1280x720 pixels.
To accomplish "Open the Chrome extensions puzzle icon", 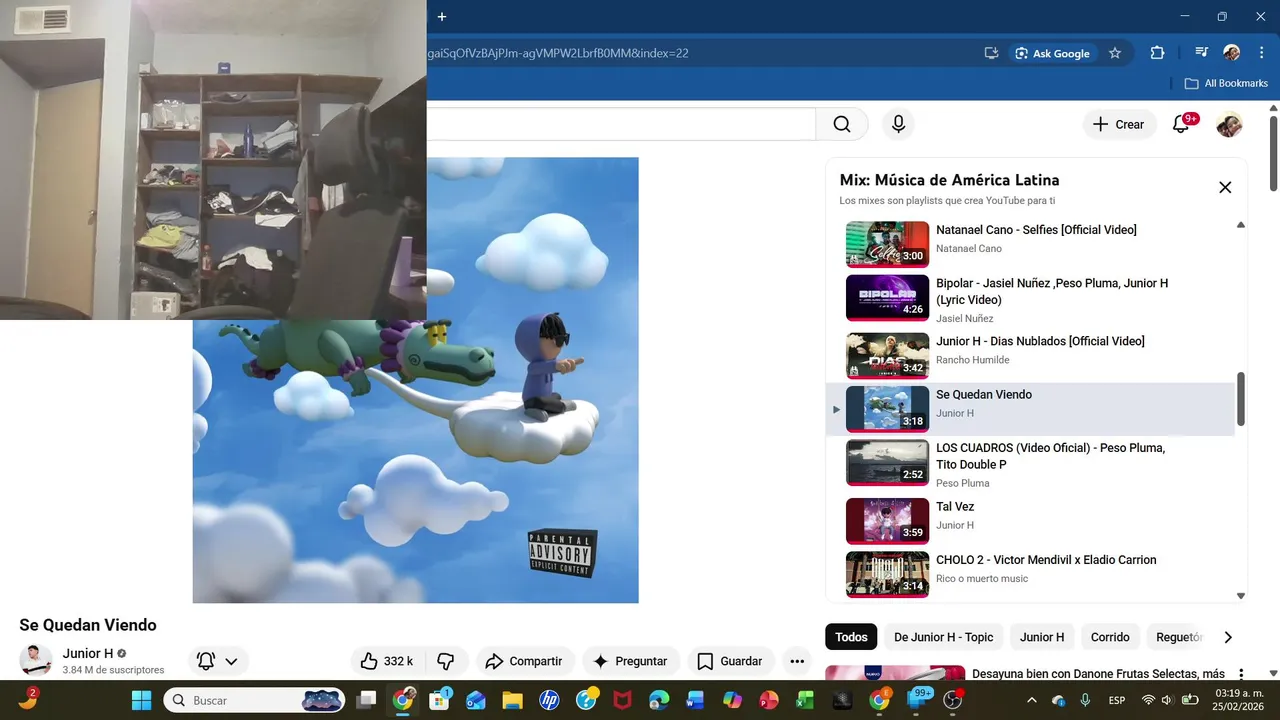I will (x=1158, y=53).
